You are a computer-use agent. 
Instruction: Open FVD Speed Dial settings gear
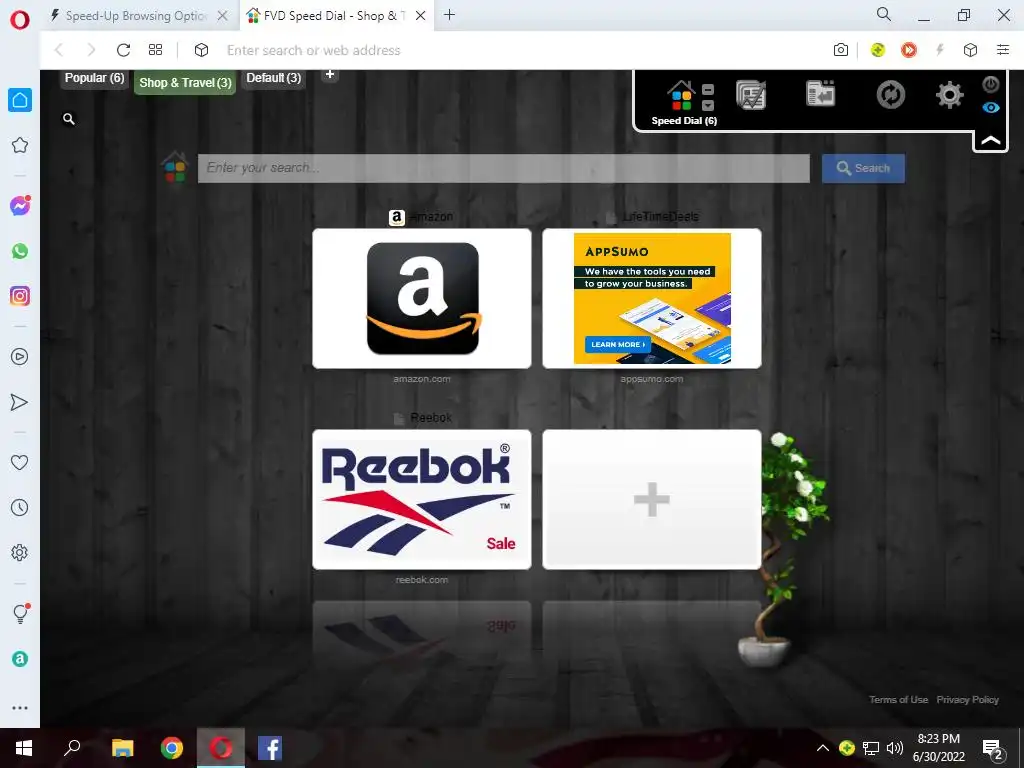pyautogui.click(x=950, y=95)
